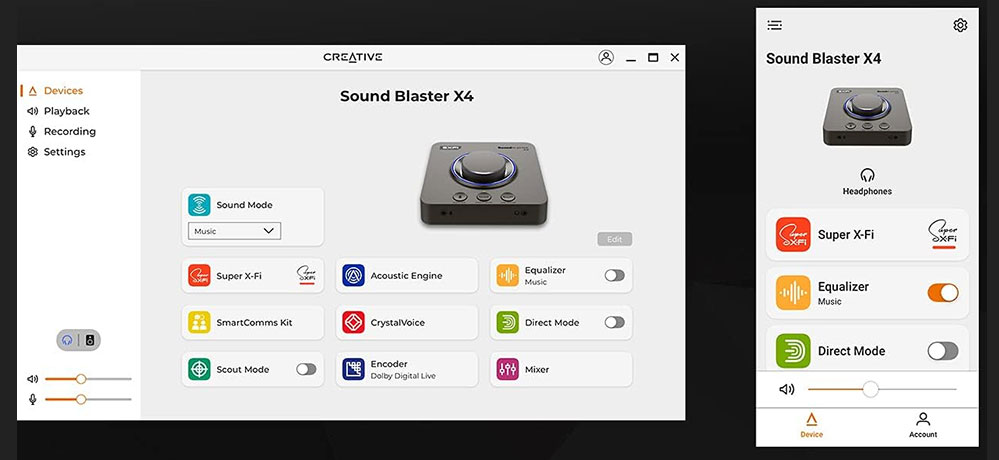This screenshot has height=460, width=999.
Task: Open the Acoustic Engine icon in desktop app
Action: point(353,275)
